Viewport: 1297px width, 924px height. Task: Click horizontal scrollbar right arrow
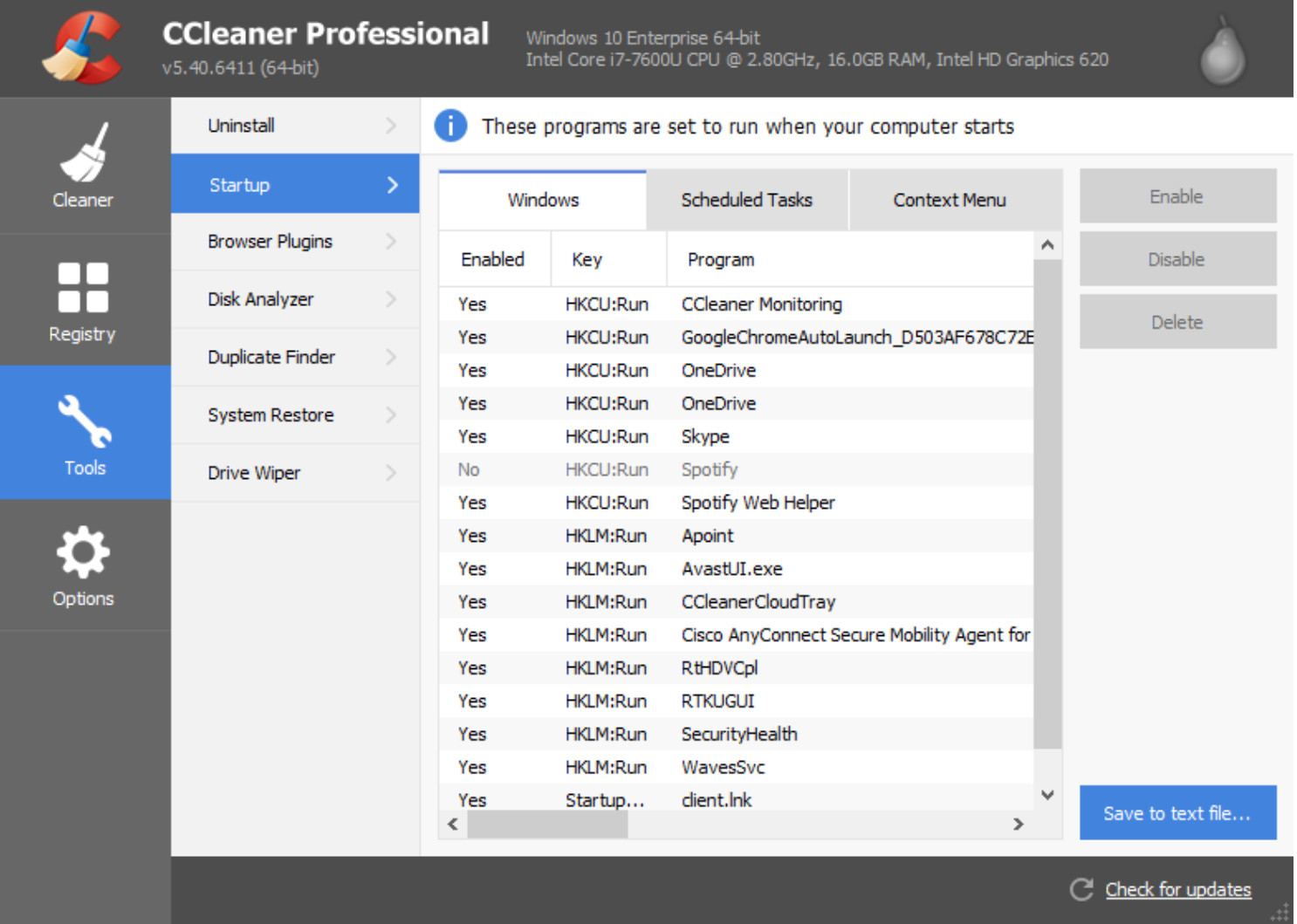click(x=1018, y=824)
